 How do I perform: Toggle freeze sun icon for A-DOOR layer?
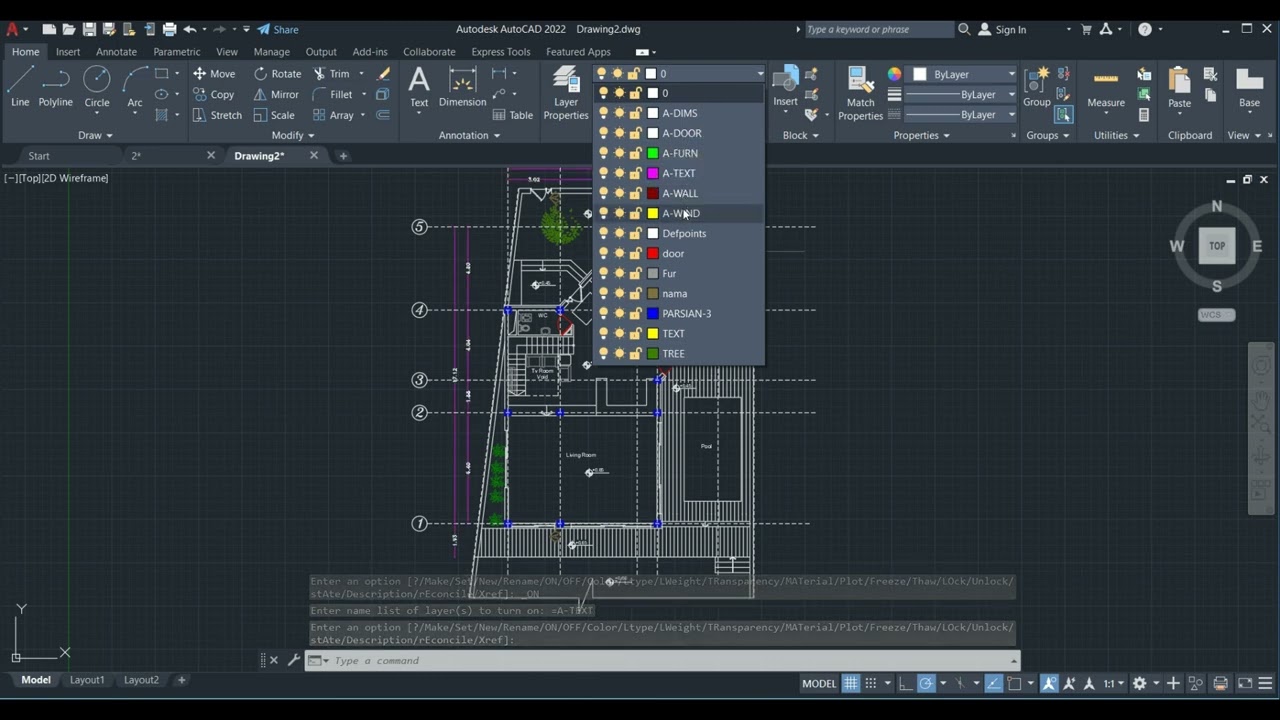click(x=619, y=133)
